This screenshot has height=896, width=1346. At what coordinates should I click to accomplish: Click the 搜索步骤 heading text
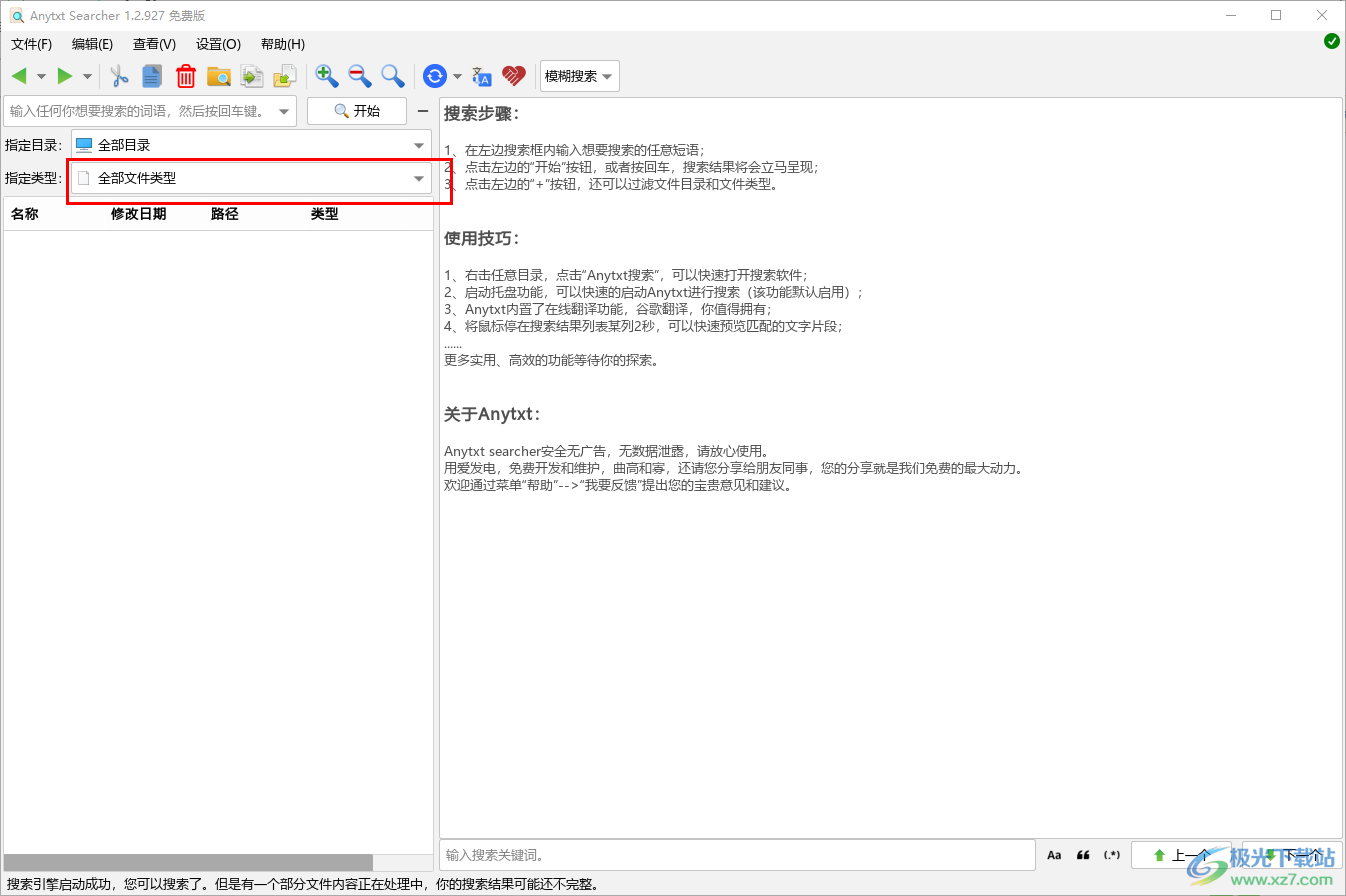click(x=482, y=113)
